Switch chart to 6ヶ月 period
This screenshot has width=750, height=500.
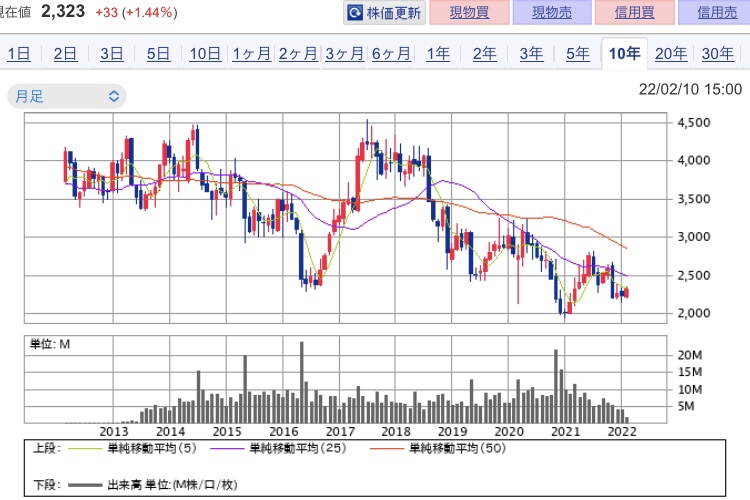391,54
